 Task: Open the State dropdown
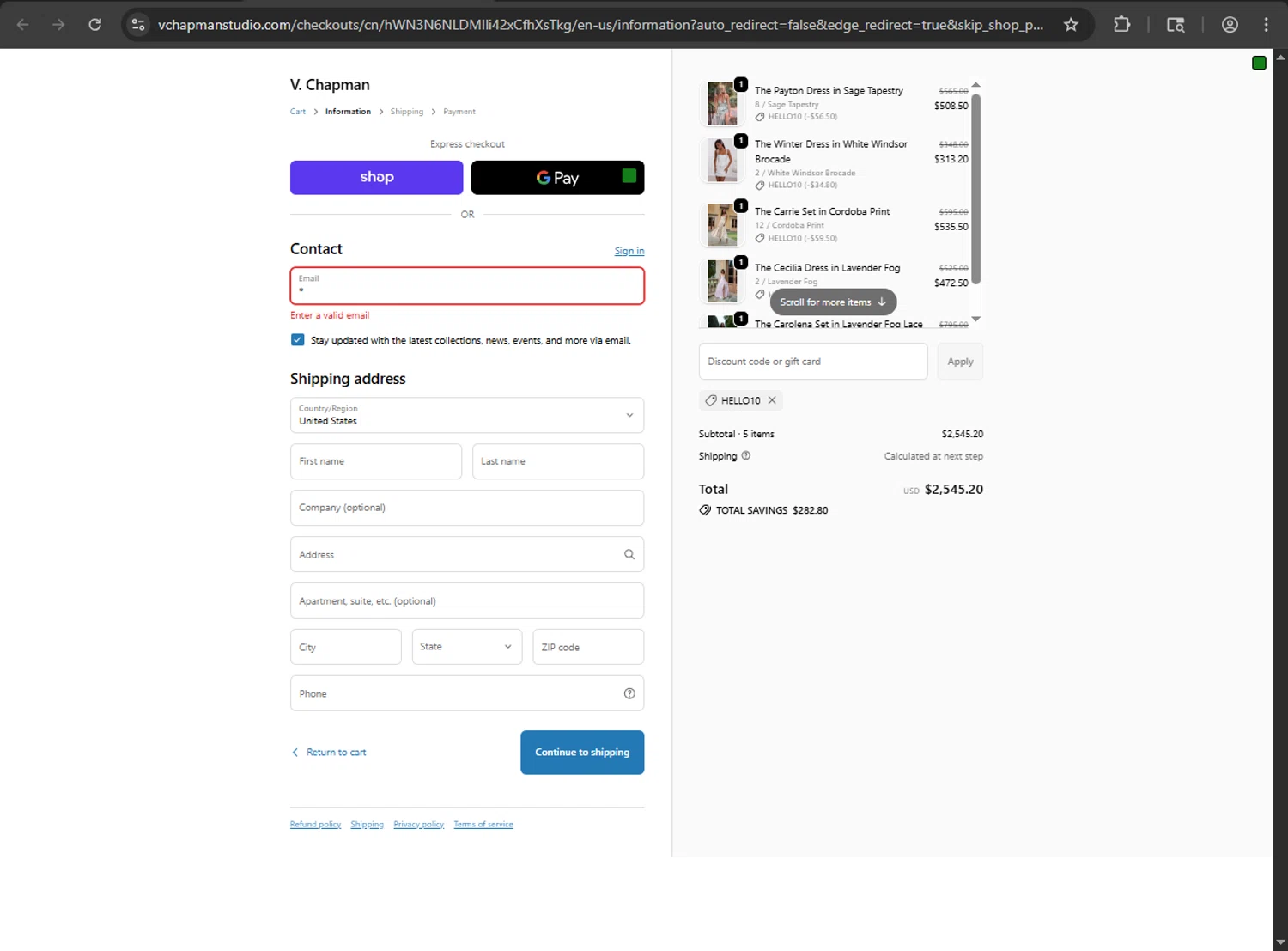(x=467, y=647)
